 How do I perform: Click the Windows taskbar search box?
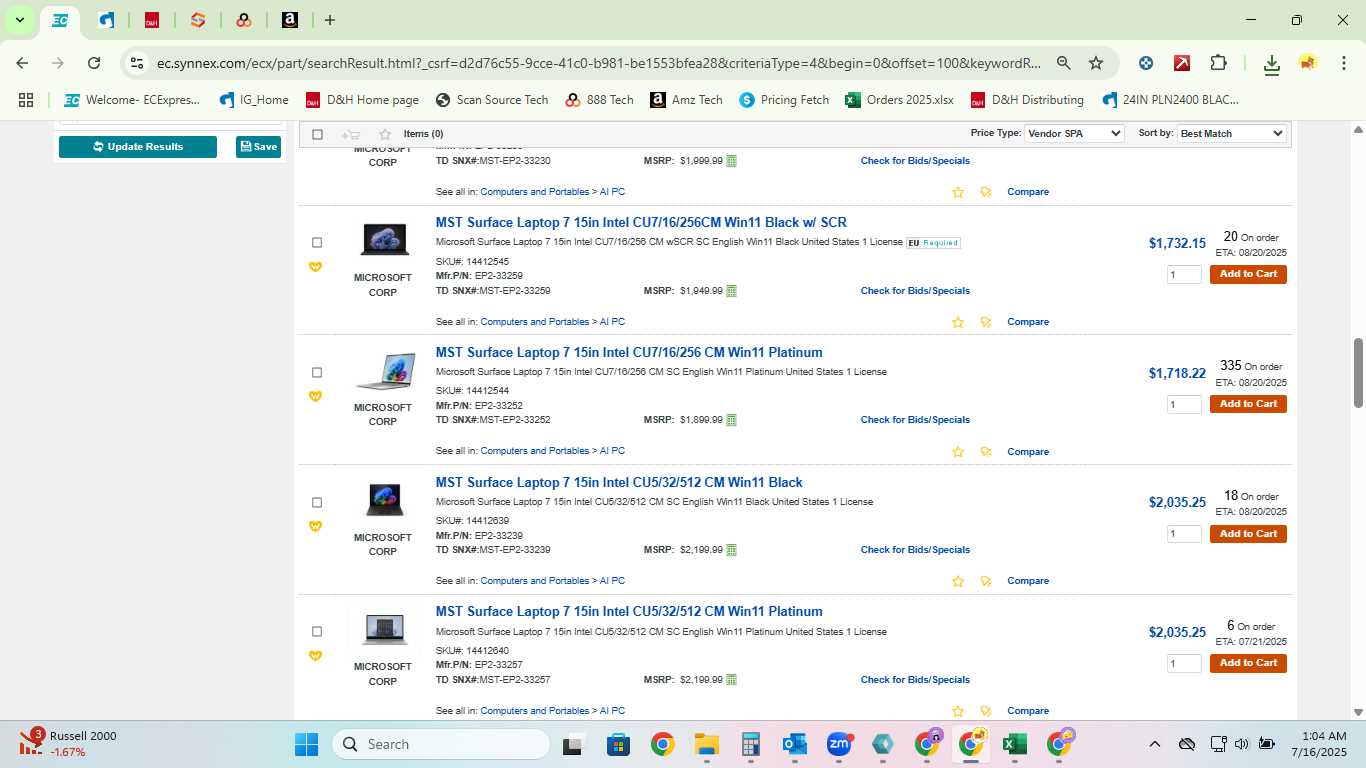[x=441, y=744]
